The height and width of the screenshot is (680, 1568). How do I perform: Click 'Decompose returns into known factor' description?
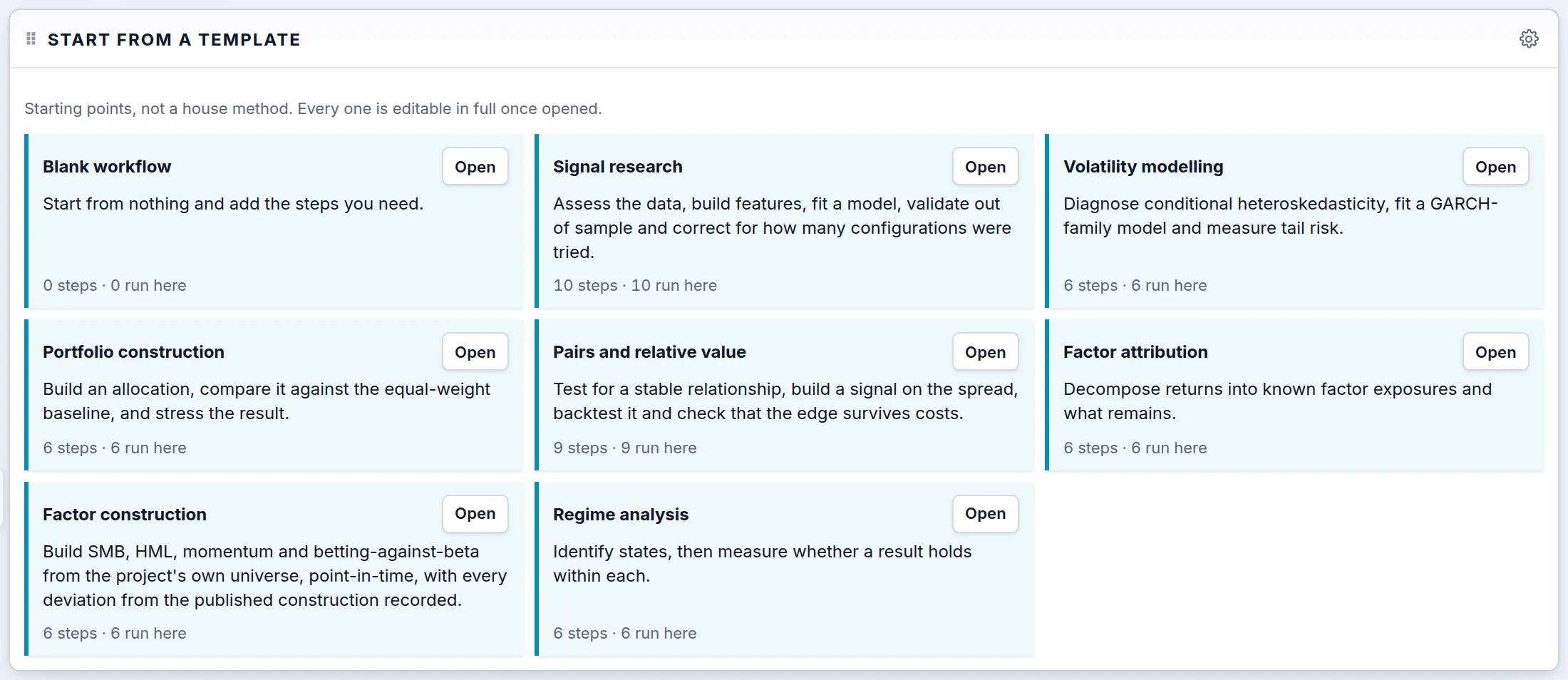click(x=1278, y=401)
